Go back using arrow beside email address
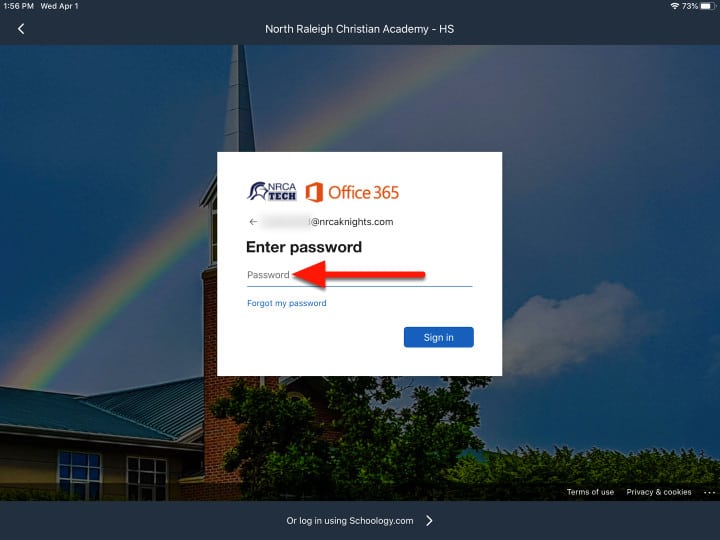This screenshot has height=540, width=720. (x=253, y=222)
